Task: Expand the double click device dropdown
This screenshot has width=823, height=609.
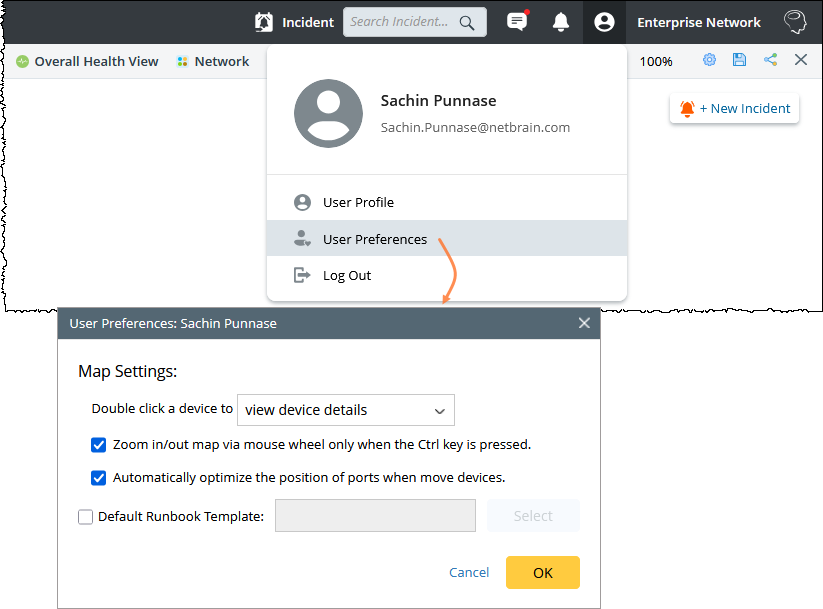Action: point(345,410)
